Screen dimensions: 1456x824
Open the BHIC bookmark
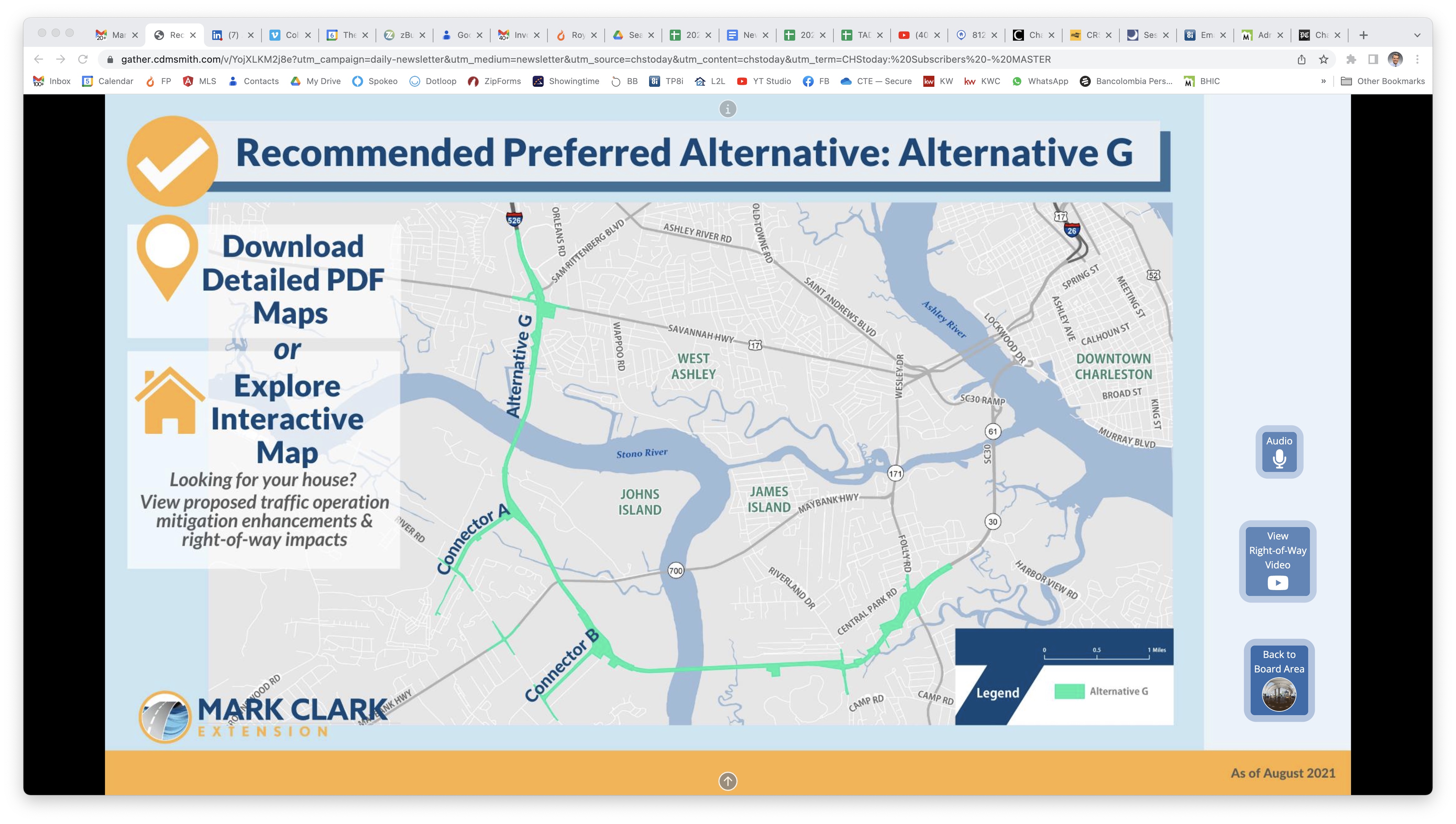pyautogui.click(x=1201, y=82)
